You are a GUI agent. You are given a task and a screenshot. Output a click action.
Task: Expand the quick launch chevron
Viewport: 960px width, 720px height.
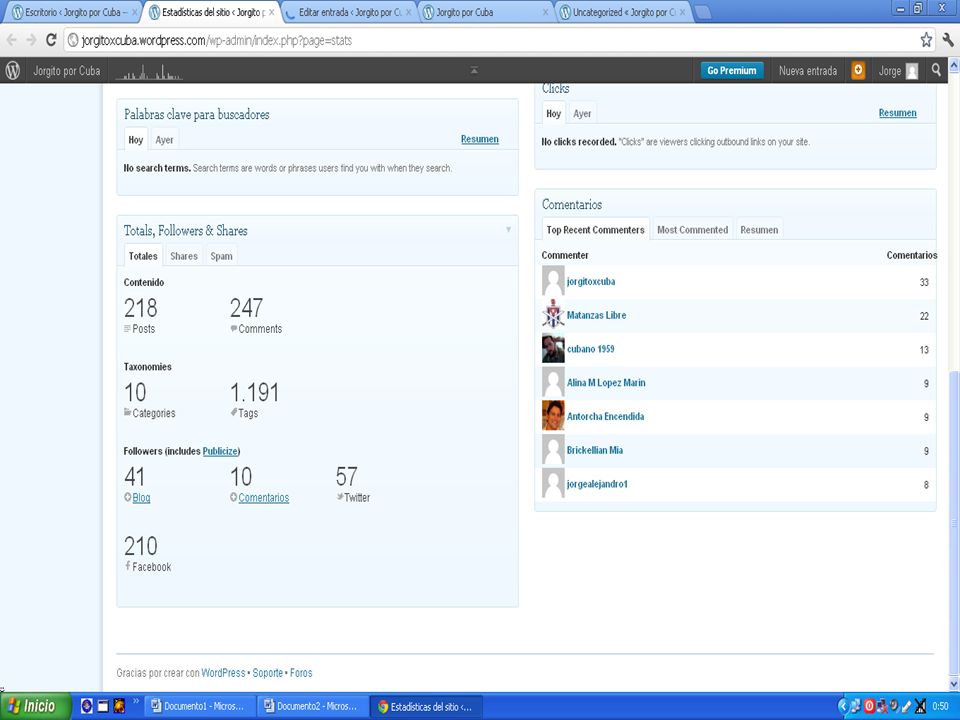(135, 702)
